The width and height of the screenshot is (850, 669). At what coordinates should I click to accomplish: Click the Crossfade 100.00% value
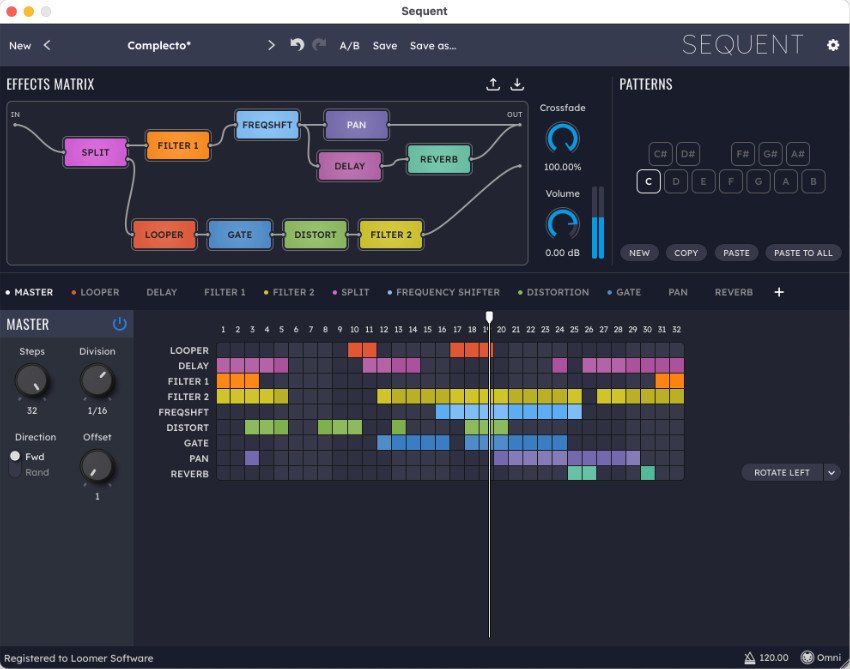[562, 167]
